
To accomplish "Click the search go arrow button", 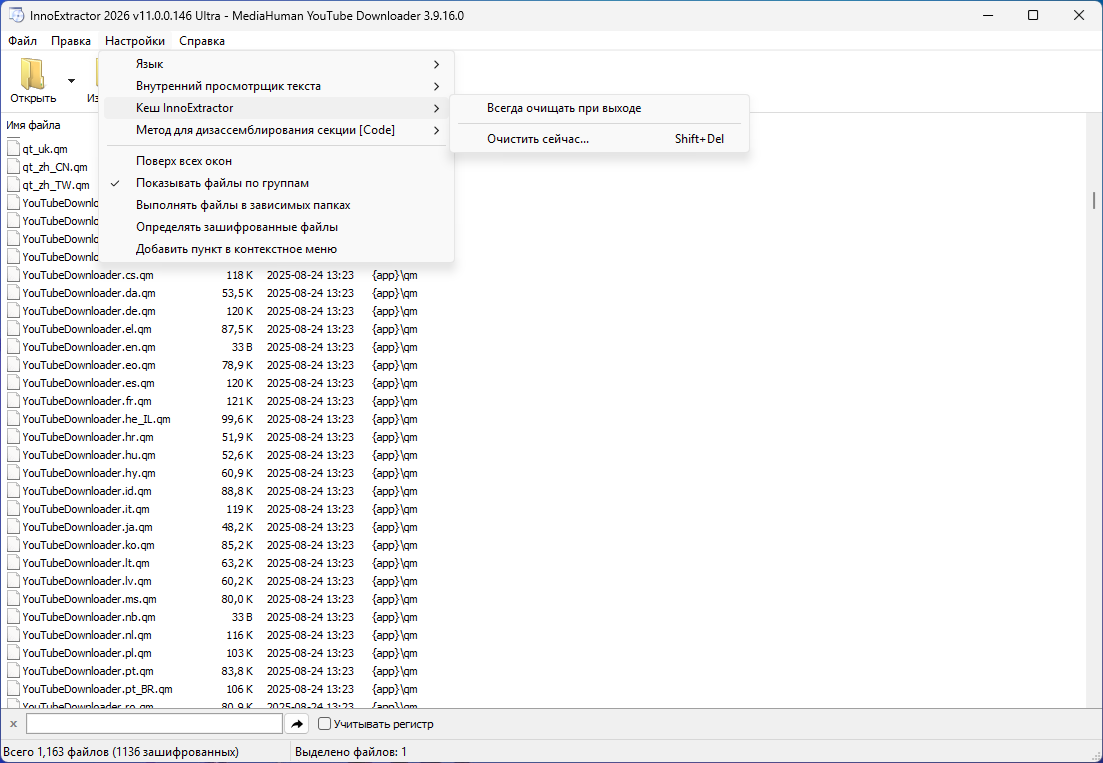I will click(x=297, y=724).
